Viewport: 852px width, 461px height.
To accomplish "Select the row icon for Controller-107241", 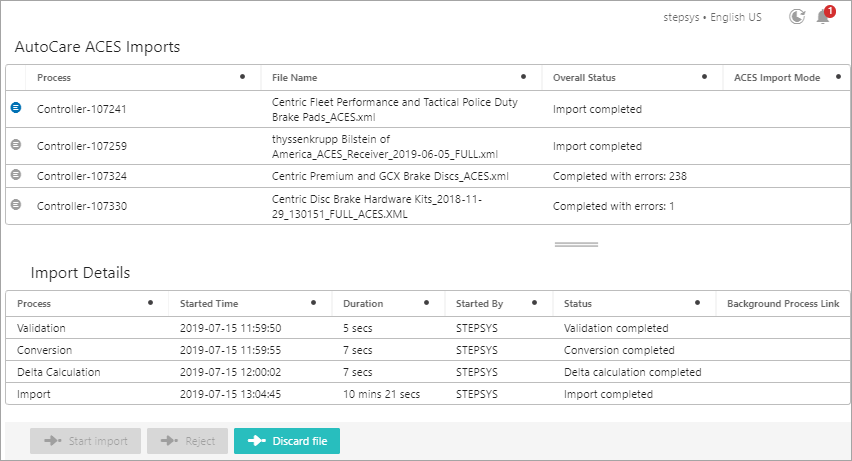I will click(16, 108).
